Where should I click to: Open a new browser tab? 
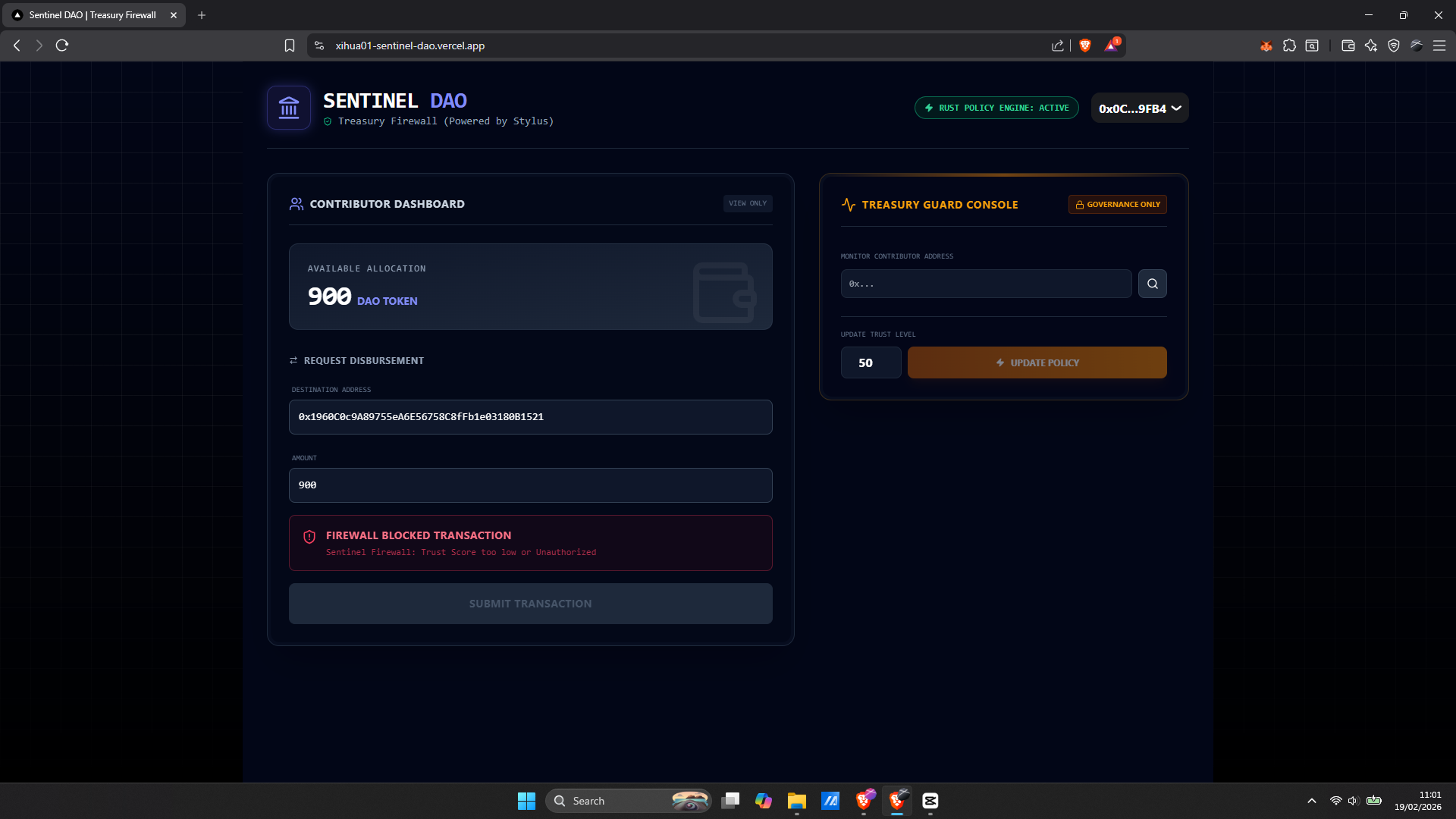(202, 15)
